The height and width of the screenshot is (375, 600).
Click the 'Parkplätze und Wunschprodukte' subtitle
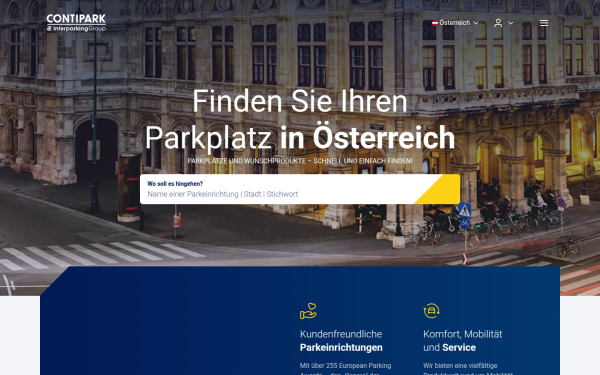[x=300, y=161]
